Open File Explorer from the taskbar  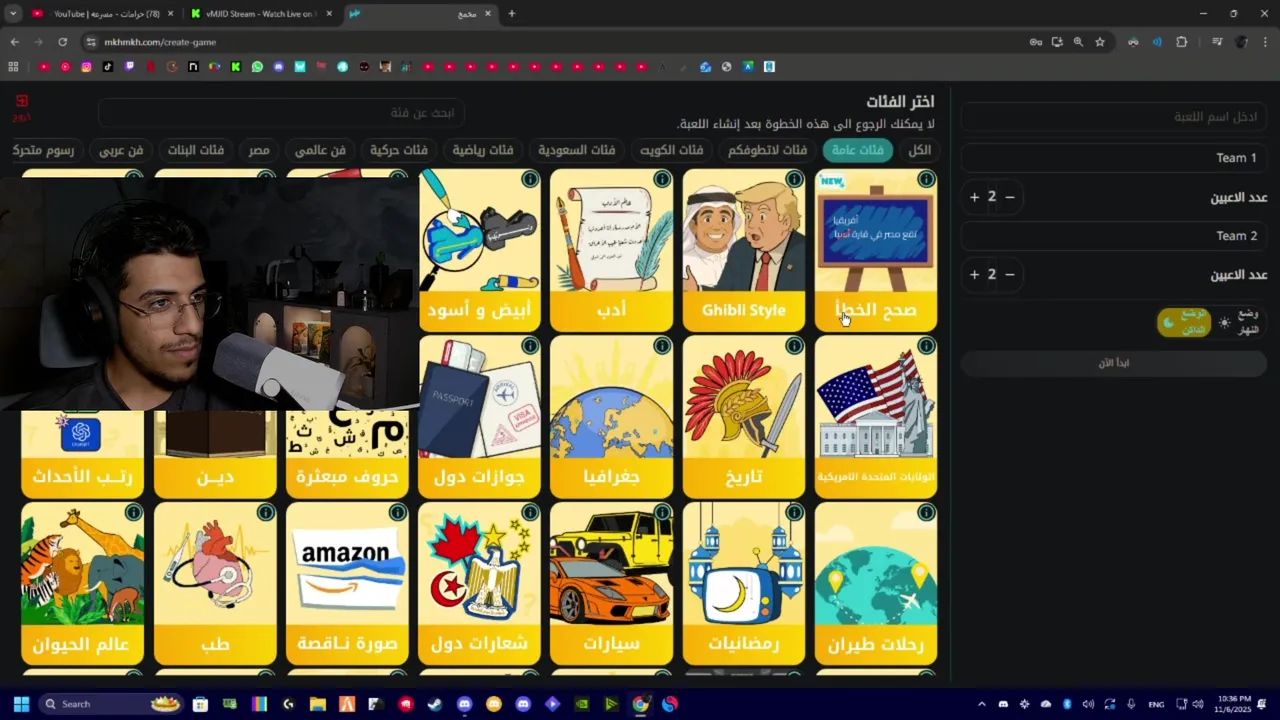click(x=318, y=704)
